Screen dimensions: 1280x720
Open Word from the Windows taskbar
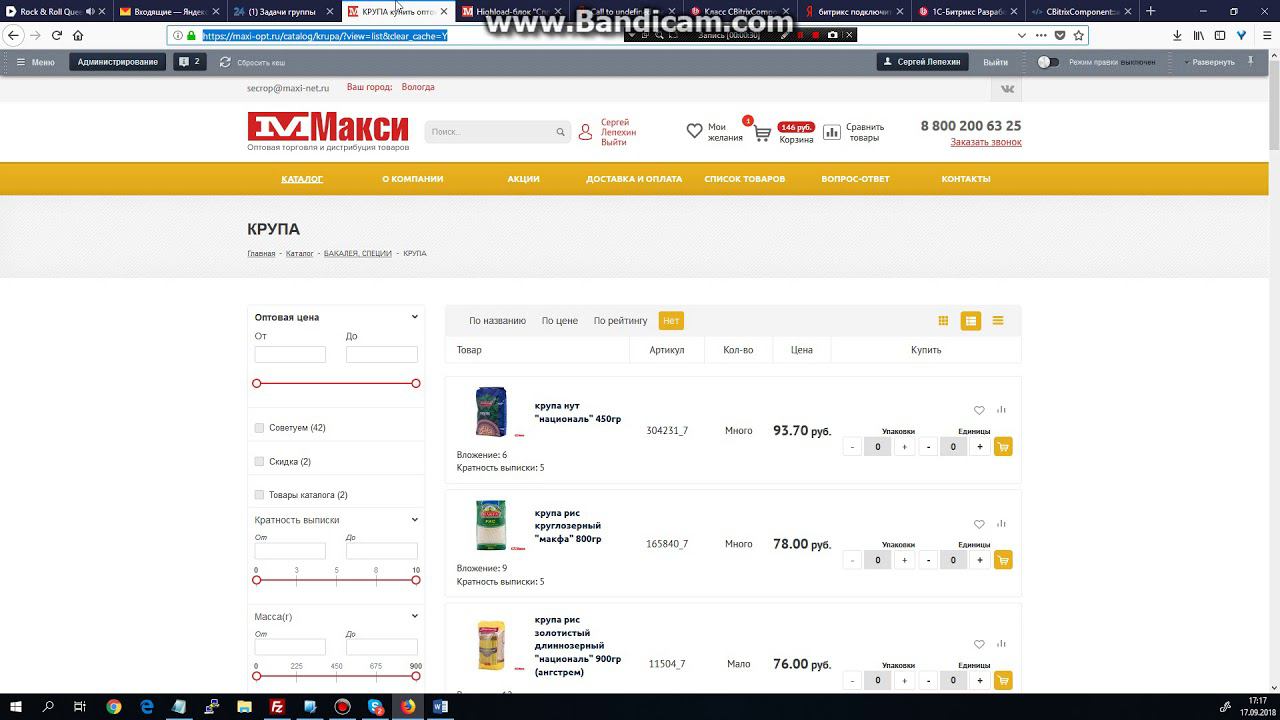441,706
